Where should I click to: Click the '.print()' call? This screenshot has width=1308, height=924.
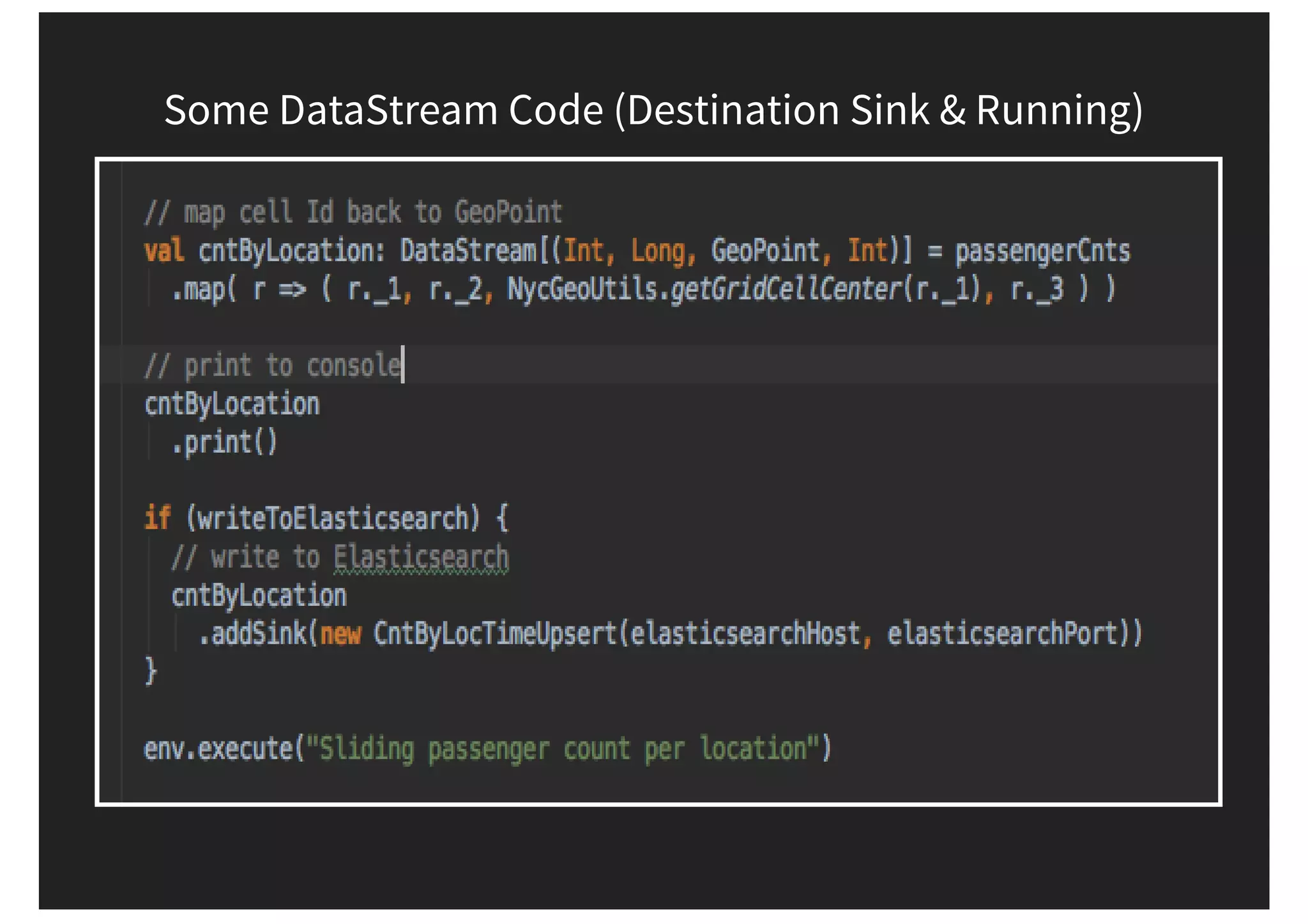[224, 443]
